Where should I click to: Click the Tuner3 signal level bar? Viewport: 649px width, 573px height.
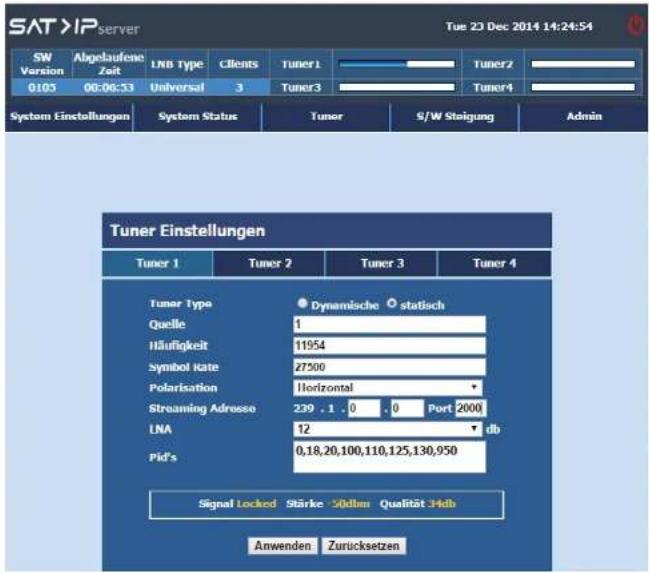(397, 87)
